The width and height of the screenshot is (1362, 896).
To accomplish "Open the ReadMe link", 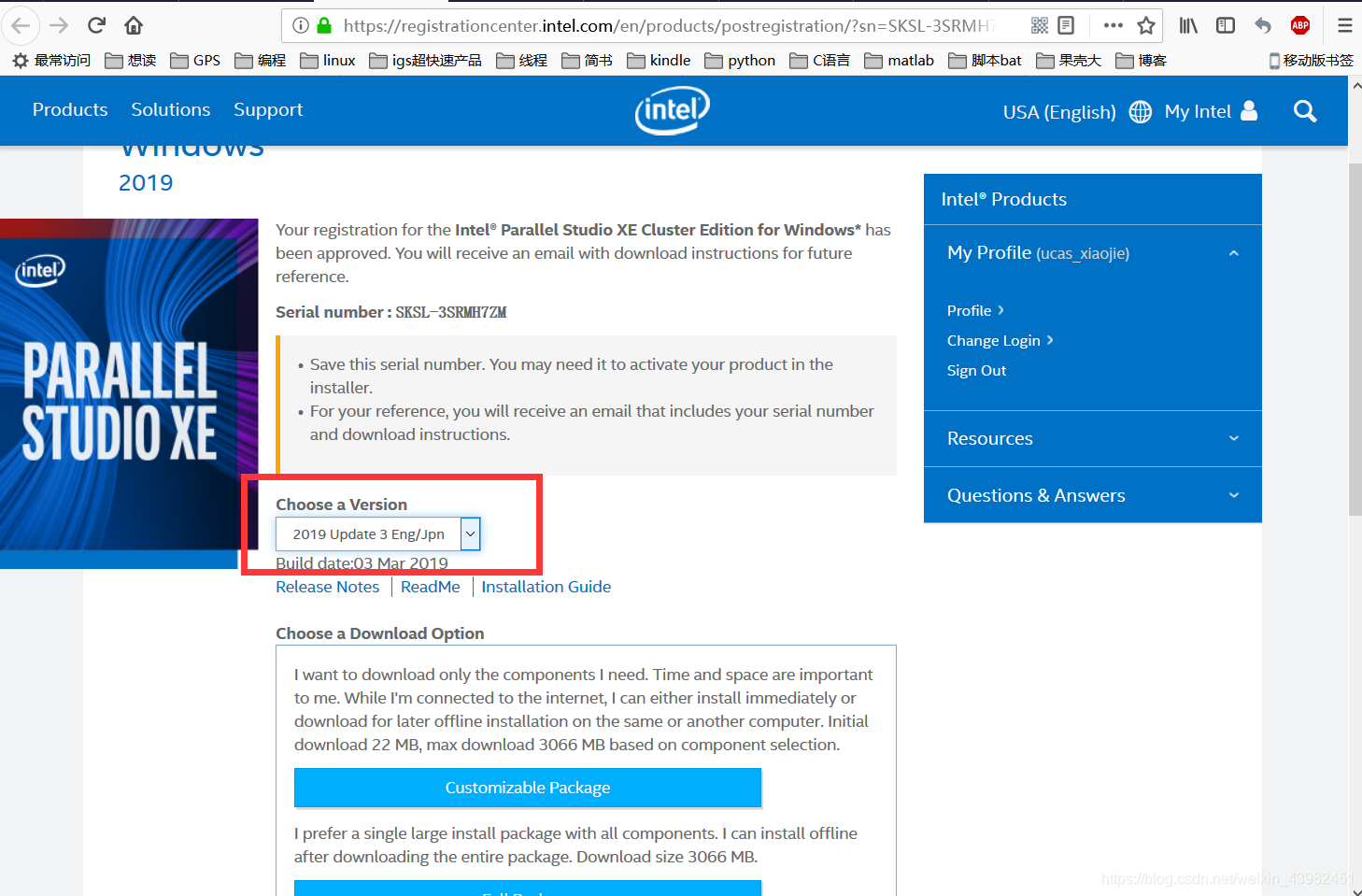I will point(431,587).
